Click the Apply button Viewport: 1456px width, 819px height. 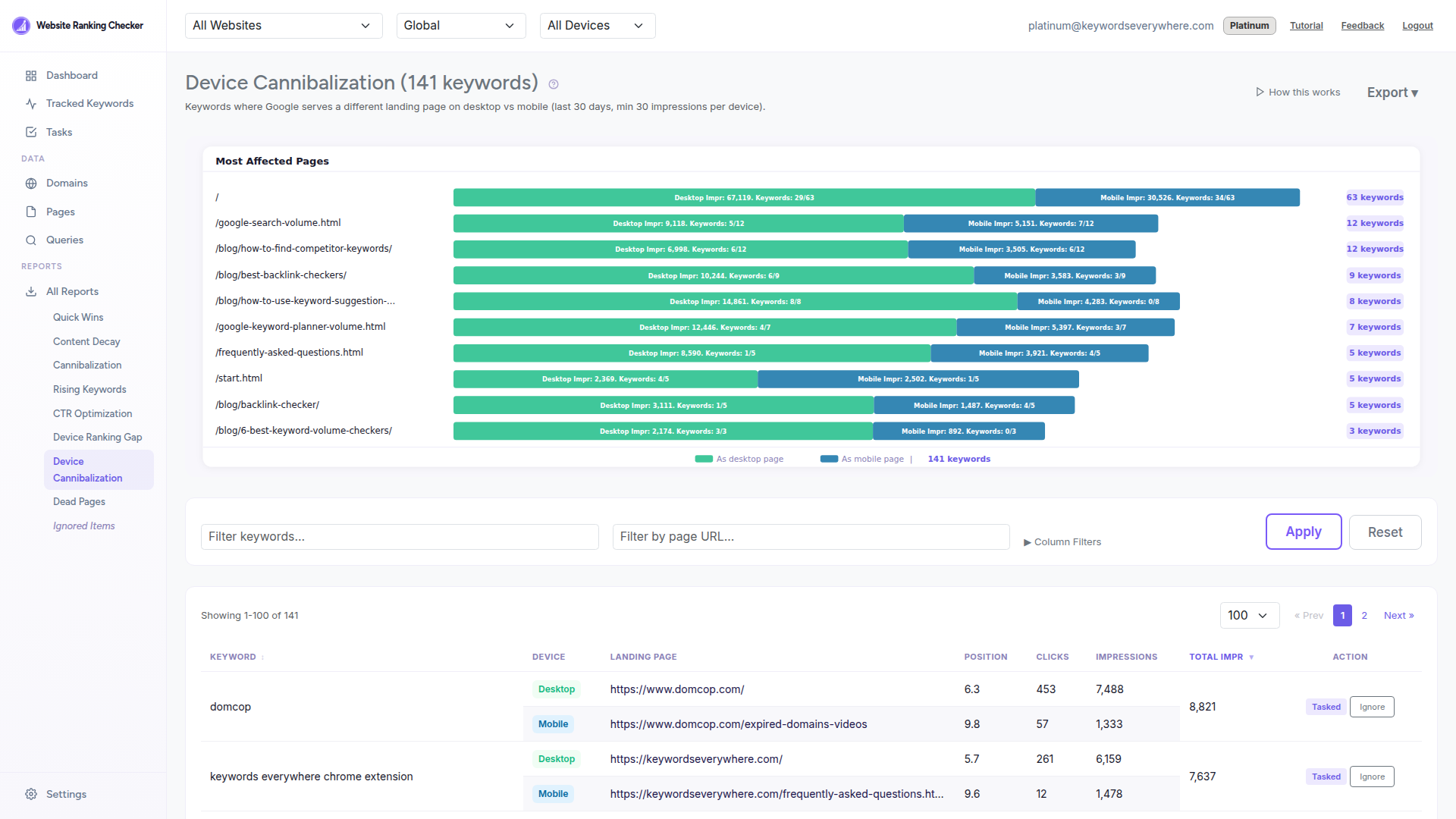click(1303, 532)
